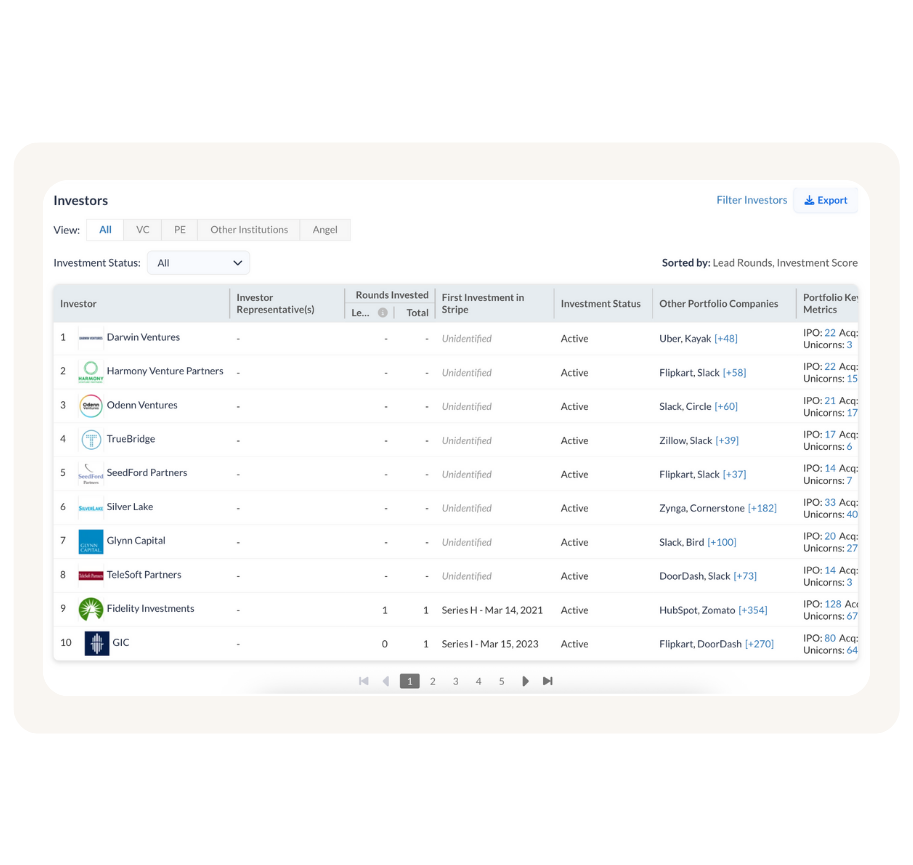Click the Harmony Venture Partners logo
Viewport: 913px width, 865px height.
coord(90,372)
